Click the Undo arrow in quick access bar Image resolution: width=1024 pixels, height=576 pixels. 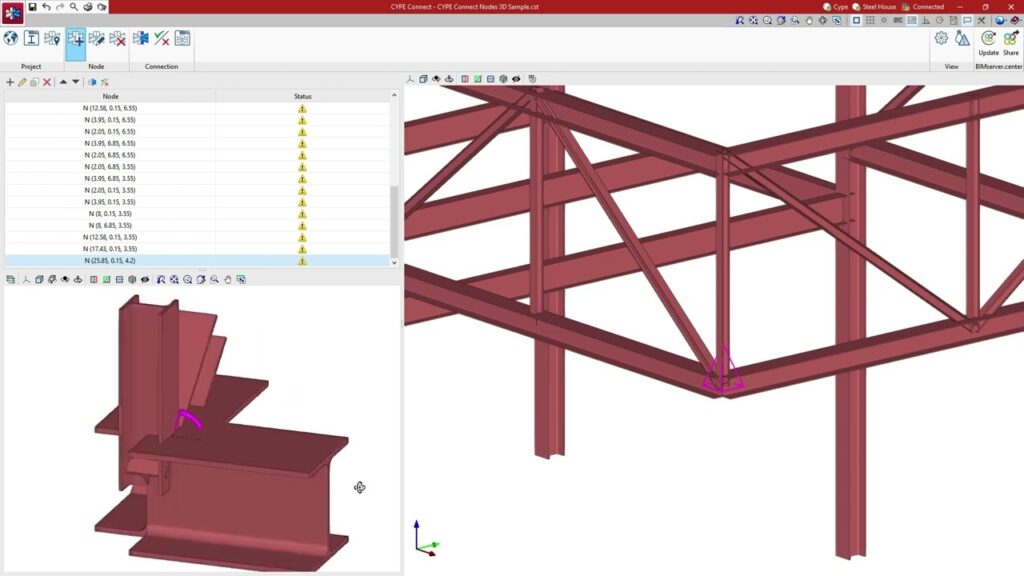click(x=46, y=7)
